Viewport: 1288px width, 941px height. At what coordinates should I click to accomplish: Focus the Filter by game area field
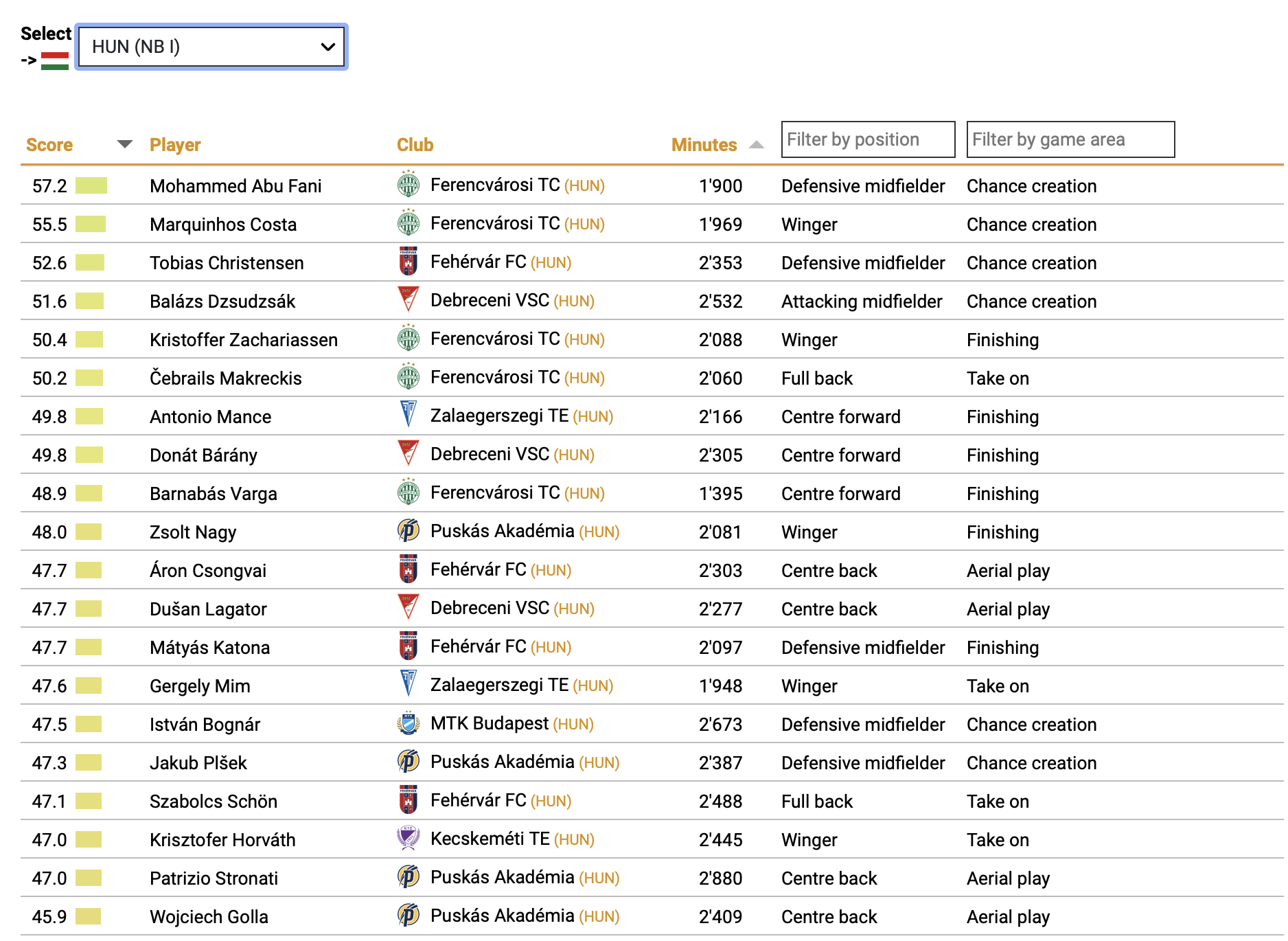coord(1070,139)
